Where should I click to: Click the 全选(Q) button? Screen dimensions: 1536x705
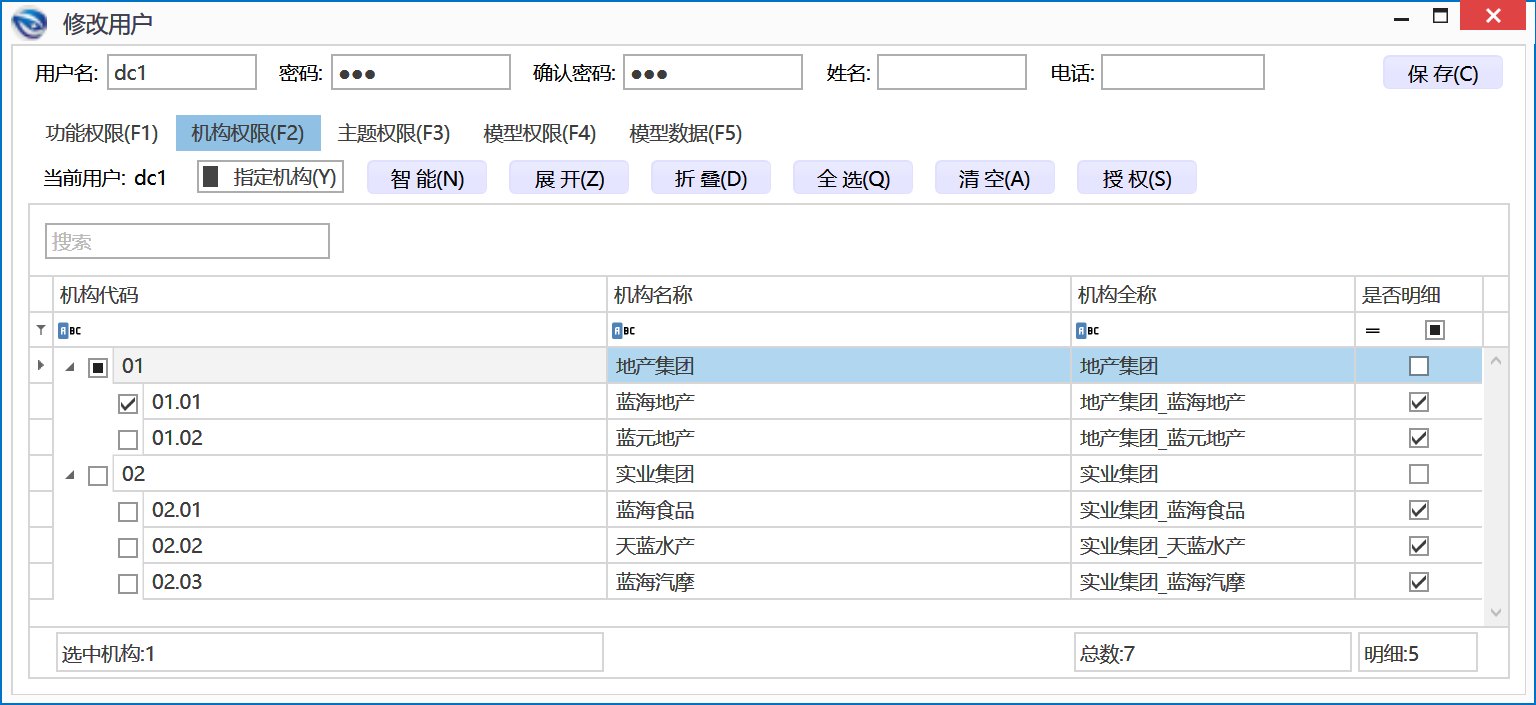tap(853, 179)
